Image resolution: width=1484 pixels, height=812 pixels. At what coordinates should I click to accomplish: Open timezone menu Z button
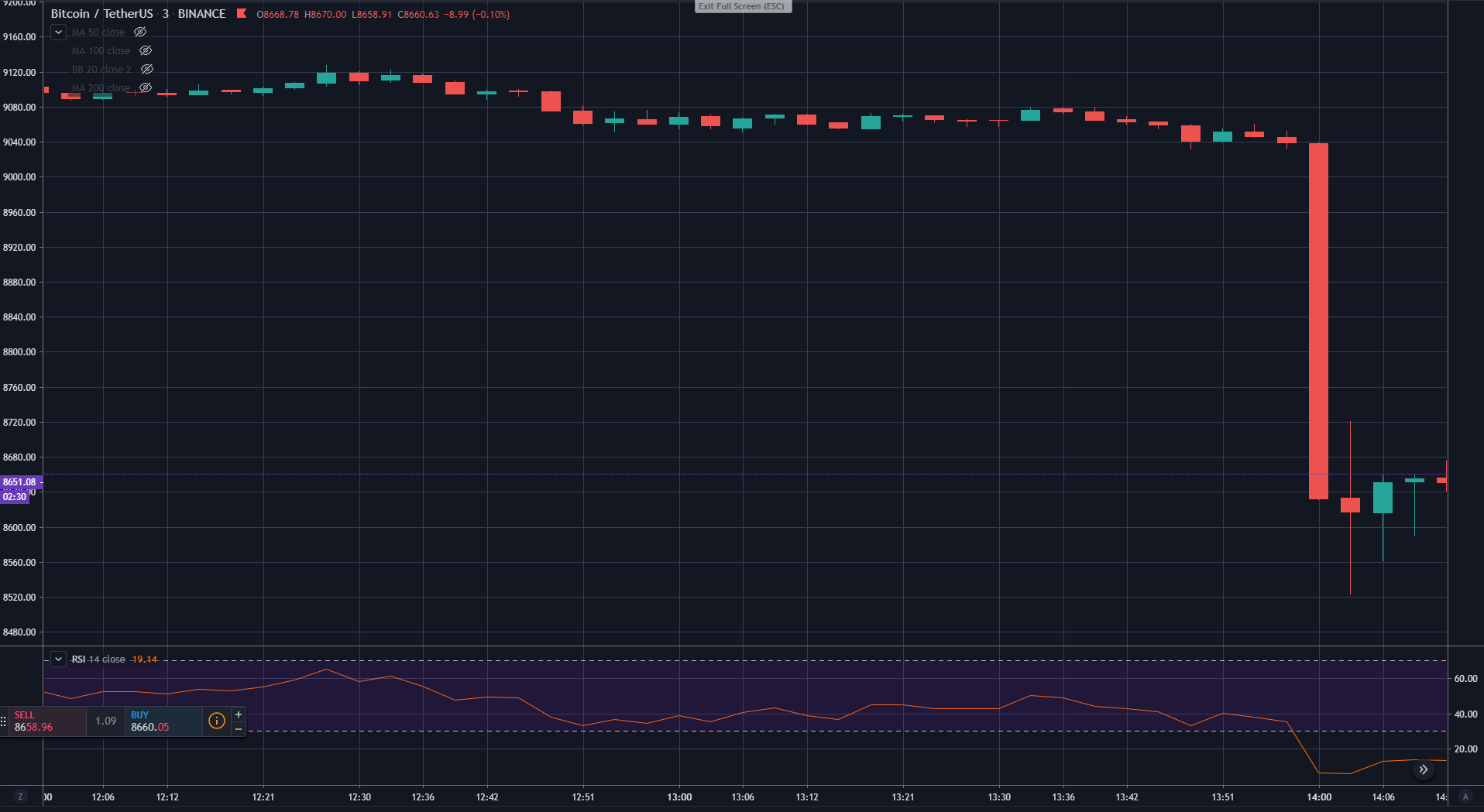pyautogui.click(x=20, y=797)
